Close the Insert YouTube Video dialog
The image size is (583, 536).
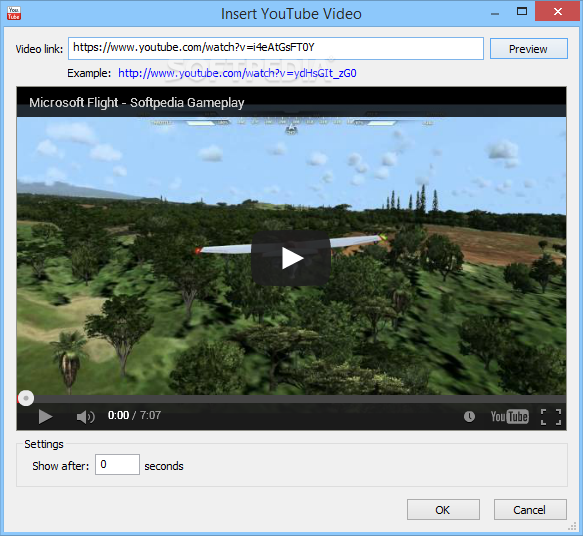[x=558, y=12]
